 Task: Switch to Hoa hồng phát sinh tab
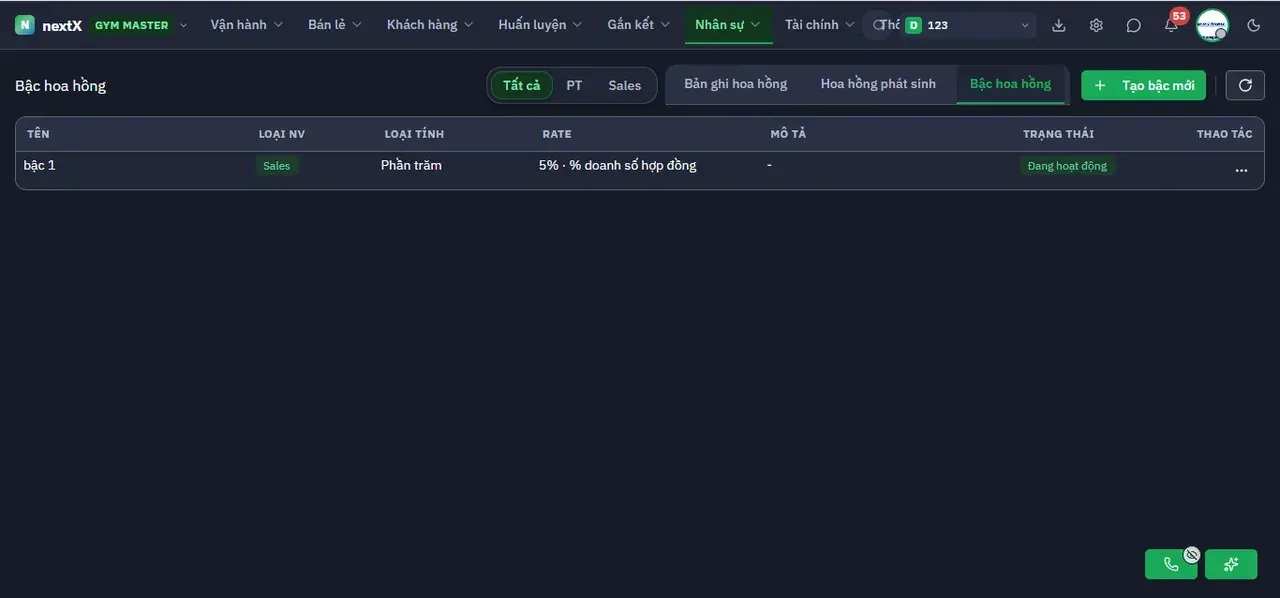tap(878, 84)
